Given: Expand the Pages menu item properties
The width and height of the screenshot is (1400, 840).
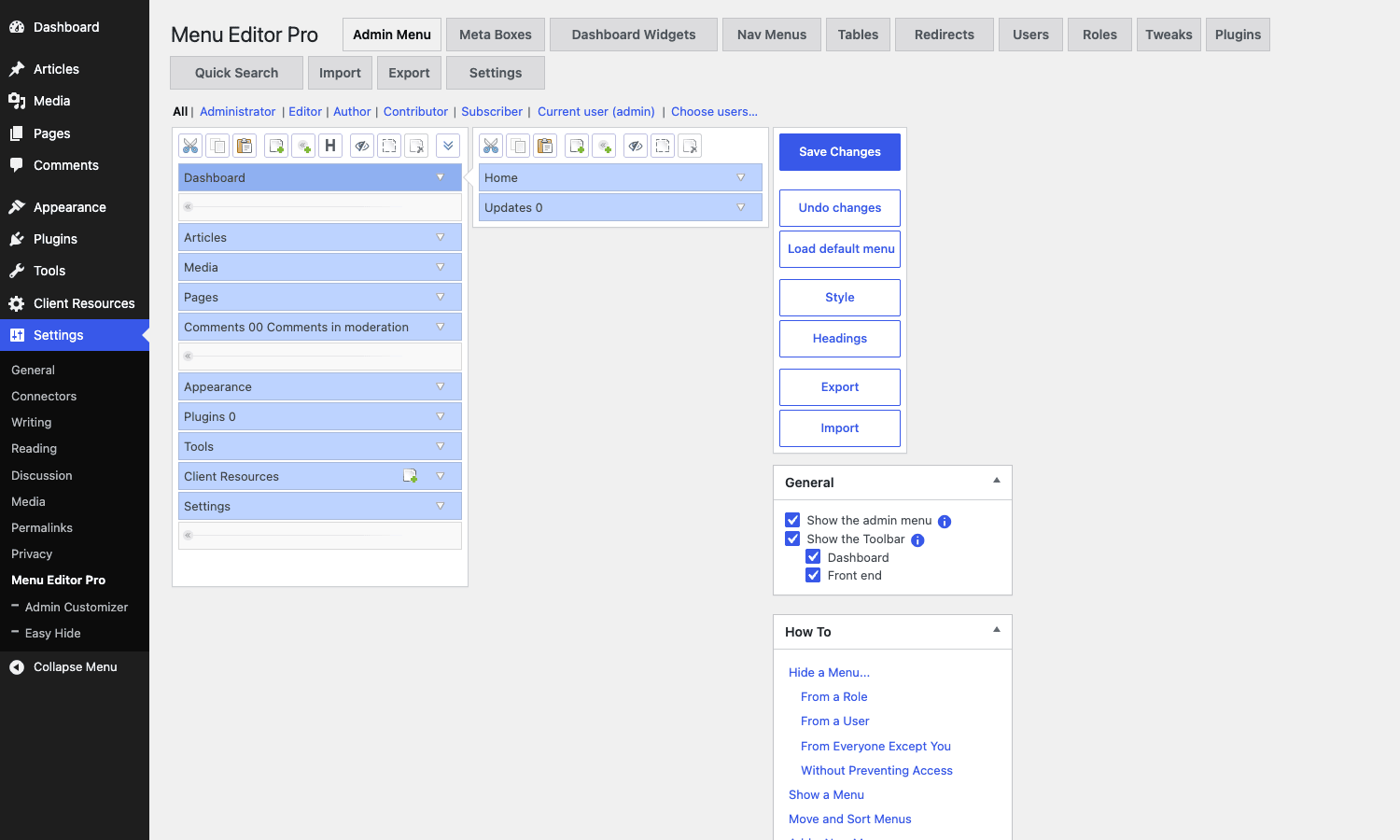Looking at the screenshot, I should [x=441, y=297].
